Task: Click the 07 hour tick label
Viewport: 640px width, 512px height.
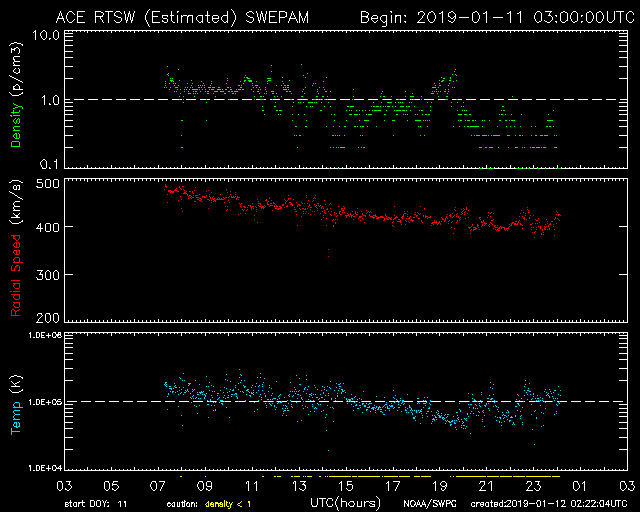Action: (x=158, y=485)
